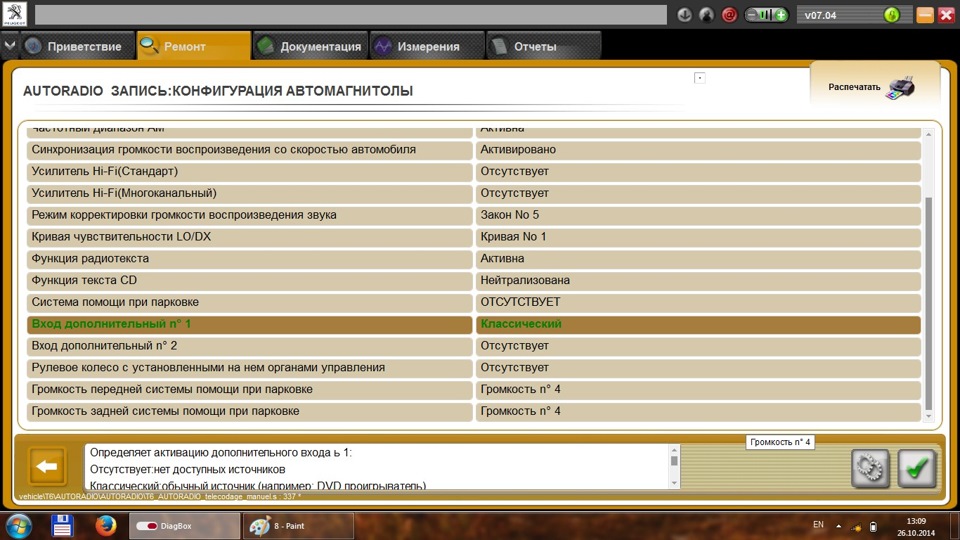Click the download arrow icon in top bar
This screenshot has height=540, width=960.
tap(684, 15)
